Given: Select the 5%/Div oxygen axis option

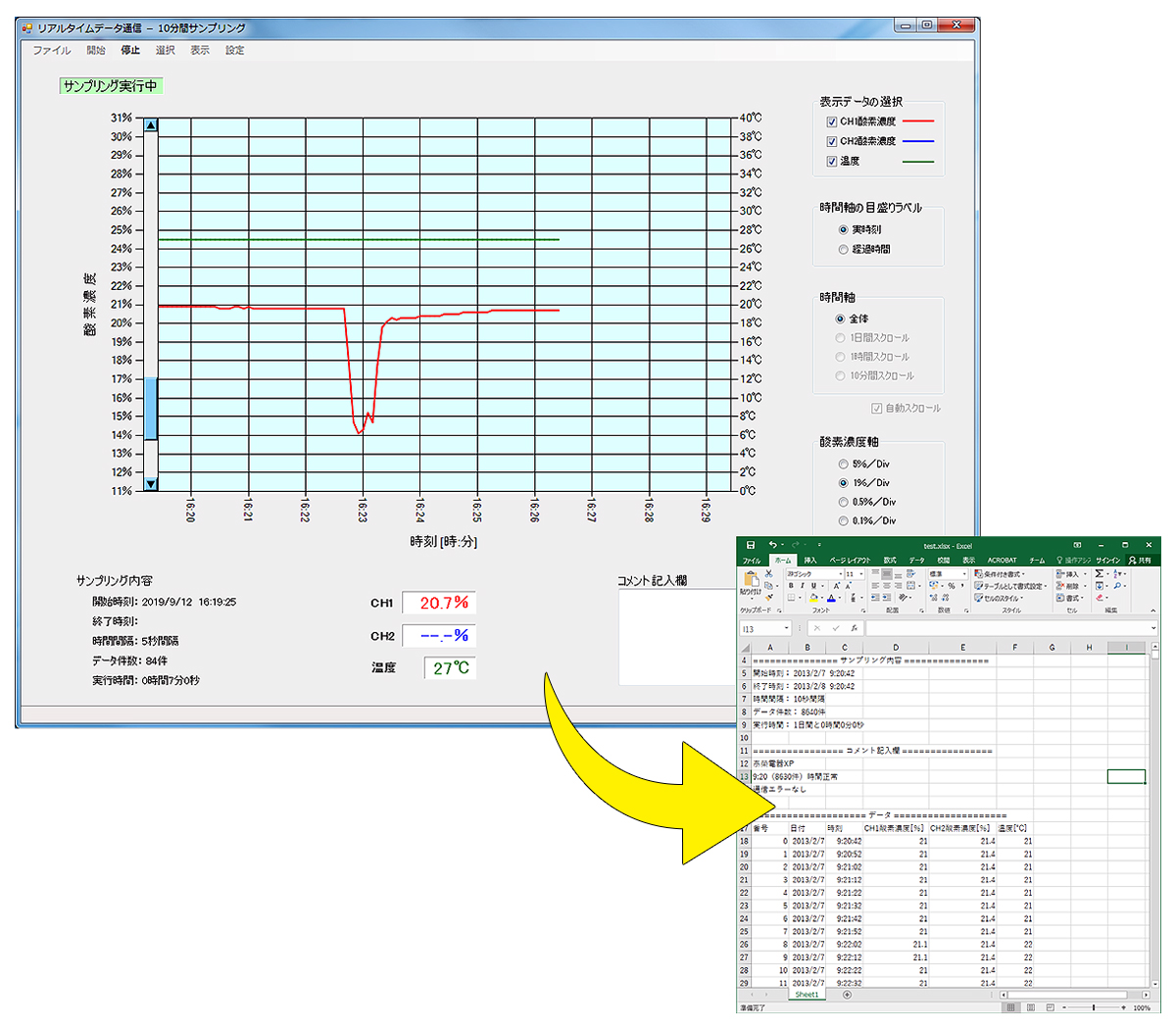Looking at the screenshot, I should tap(843, 465).
